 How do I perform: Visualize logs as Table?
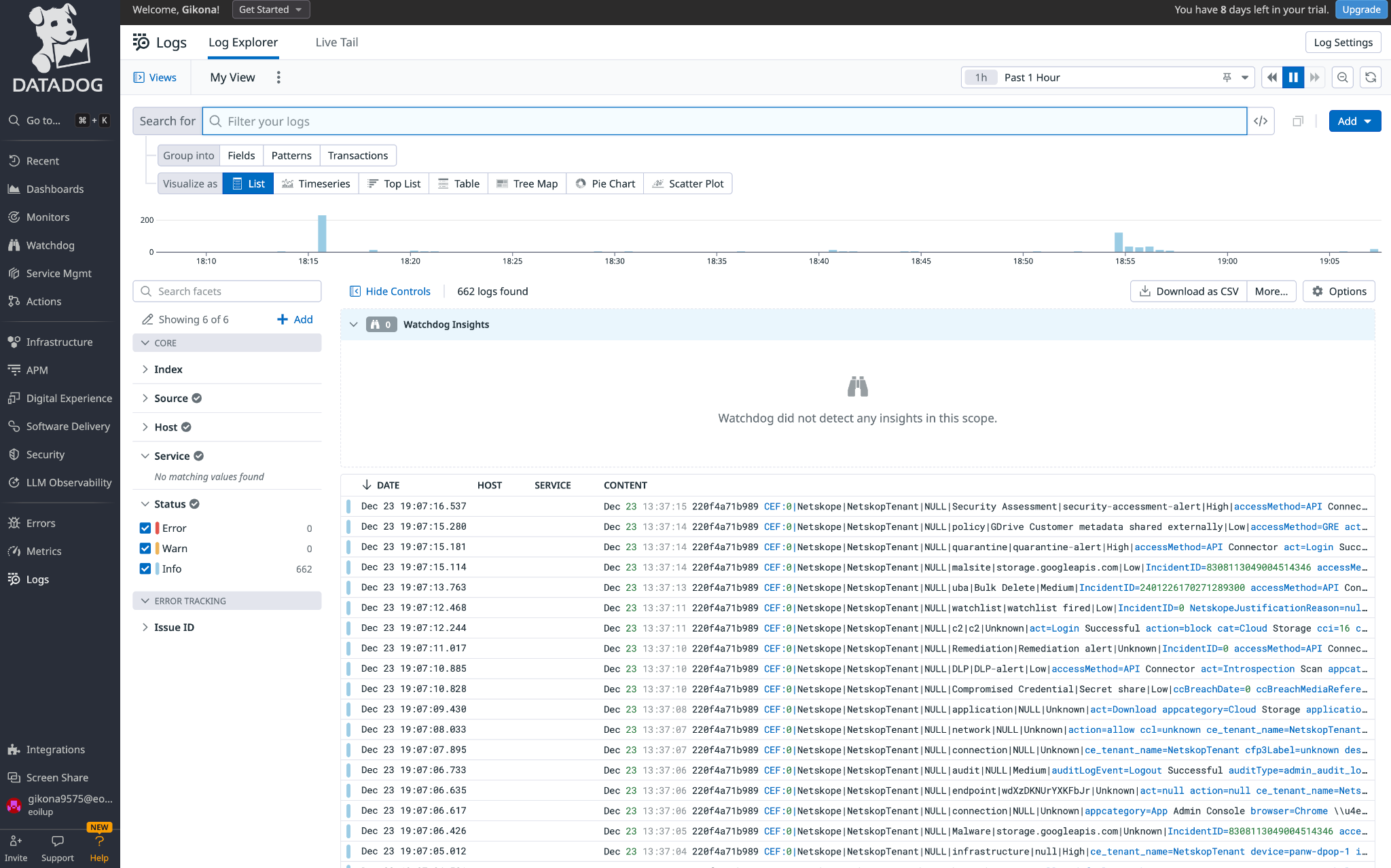click(458, 183)
